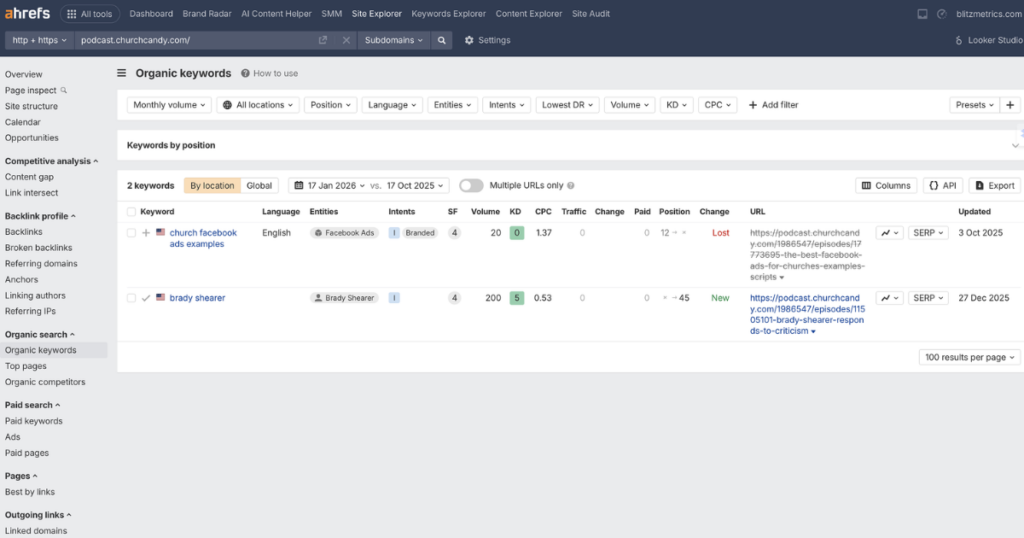1024x538 pixels.
Task: Export the keywords table
Action: (x=995, y=185)
